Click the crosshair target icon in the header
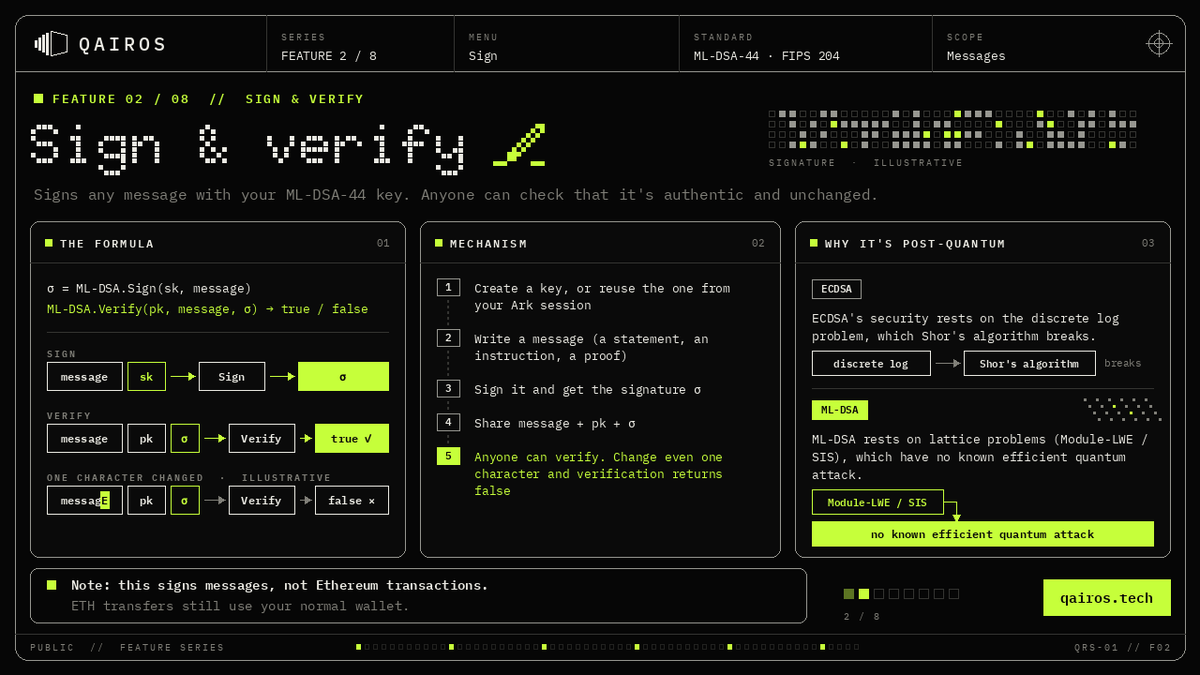 click(x=1158, y=43)
